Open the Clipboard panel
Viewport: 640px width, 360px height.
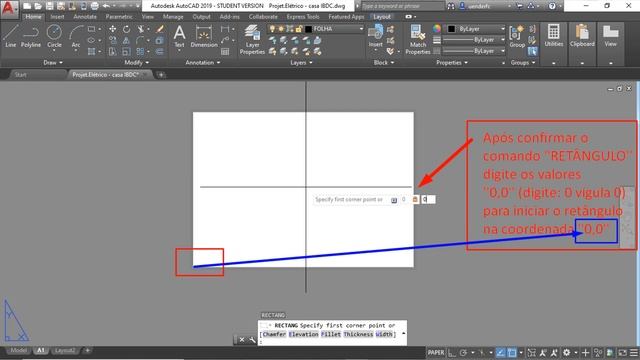point(582,36)
